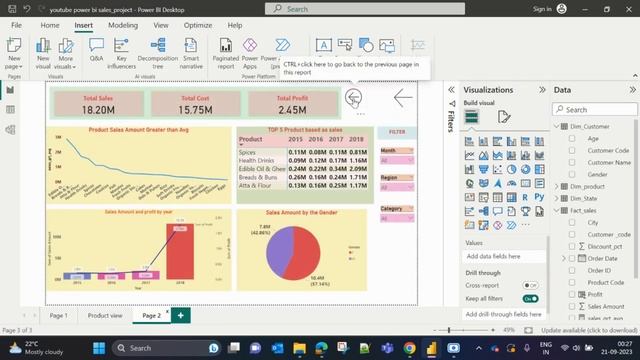640x360 pixels.
Task: Open the Region slicer dropdown
Action: [x=397, y=187]
